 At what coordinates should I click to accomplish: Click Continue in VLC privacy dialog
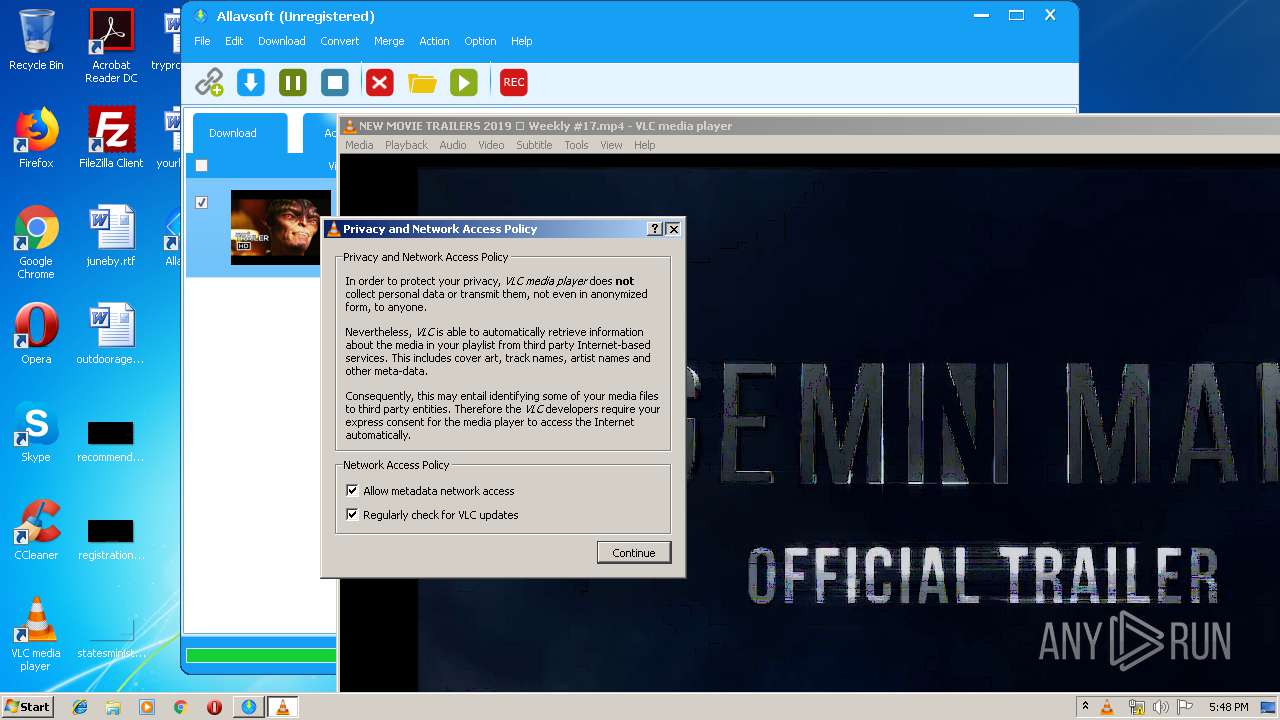(634, 553)
